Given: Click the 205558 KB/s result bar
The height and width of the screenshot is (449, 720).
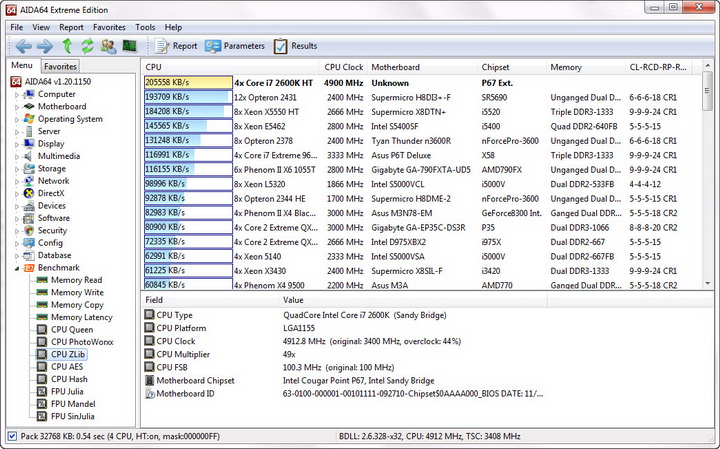Looking at the screenshot, I should point(188,83).
